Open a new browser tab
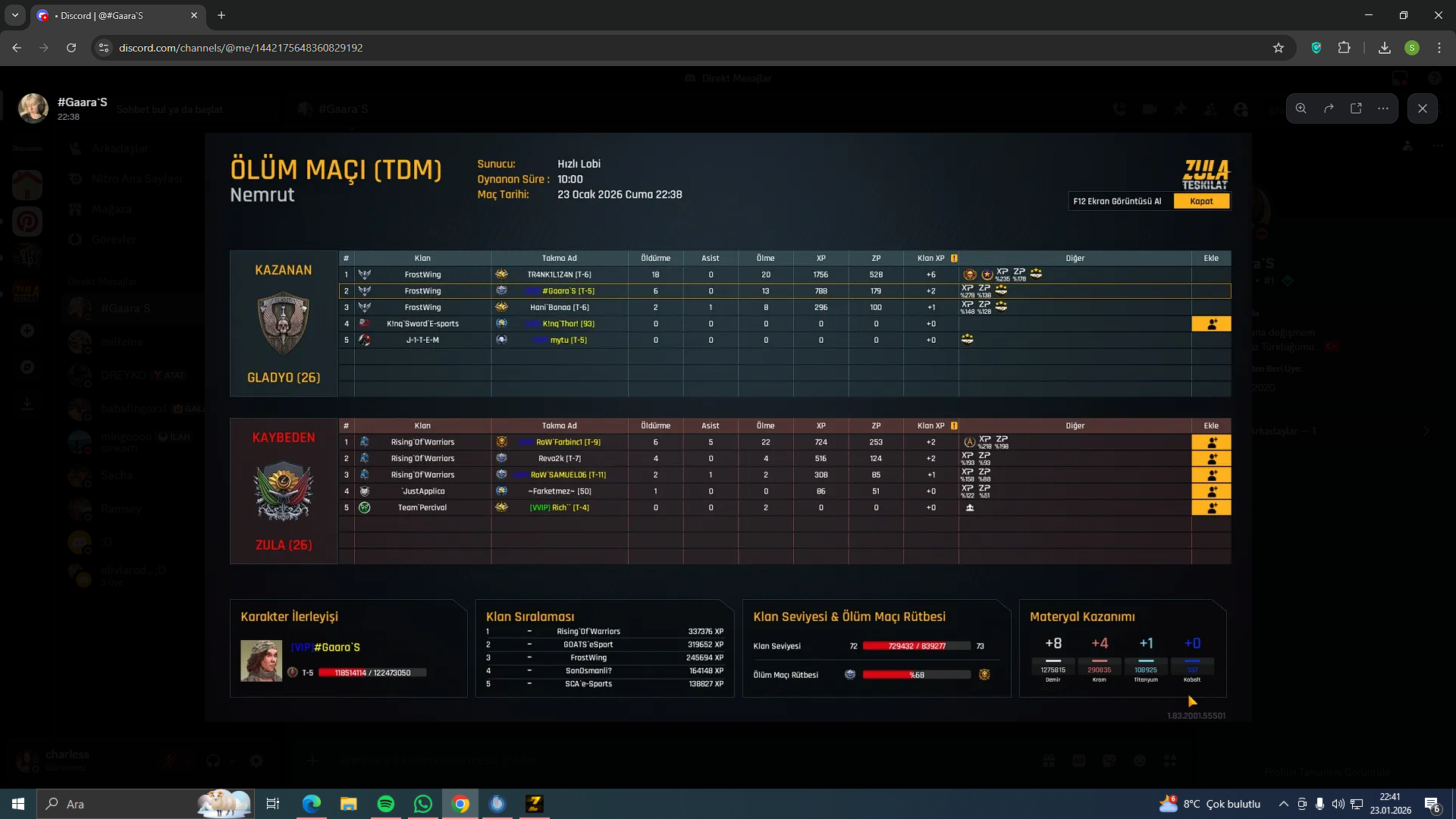1456x819 pixels. tap(221, 15)
